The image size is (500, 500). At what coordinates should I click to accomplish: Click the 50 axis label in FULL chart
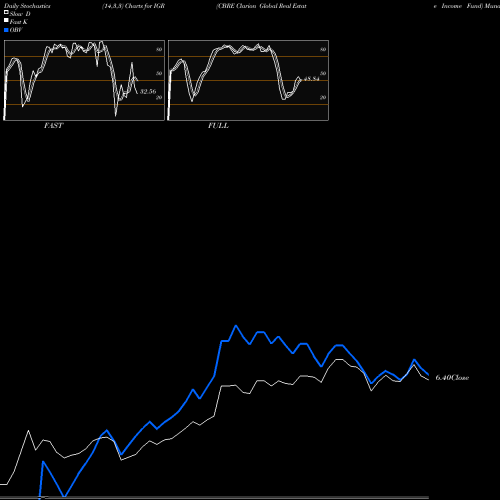click(x=323, y=73)
